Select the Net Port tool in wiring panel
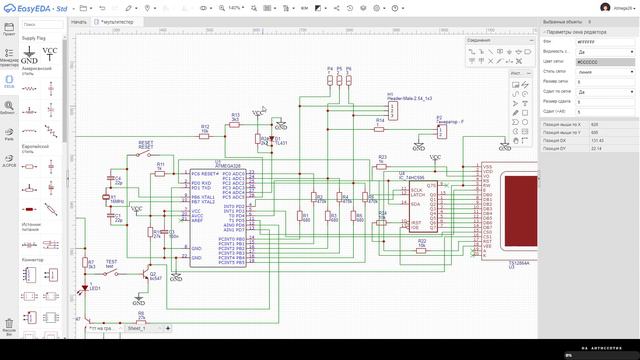This screenshot has width=640, height=360. pos(528,52)
